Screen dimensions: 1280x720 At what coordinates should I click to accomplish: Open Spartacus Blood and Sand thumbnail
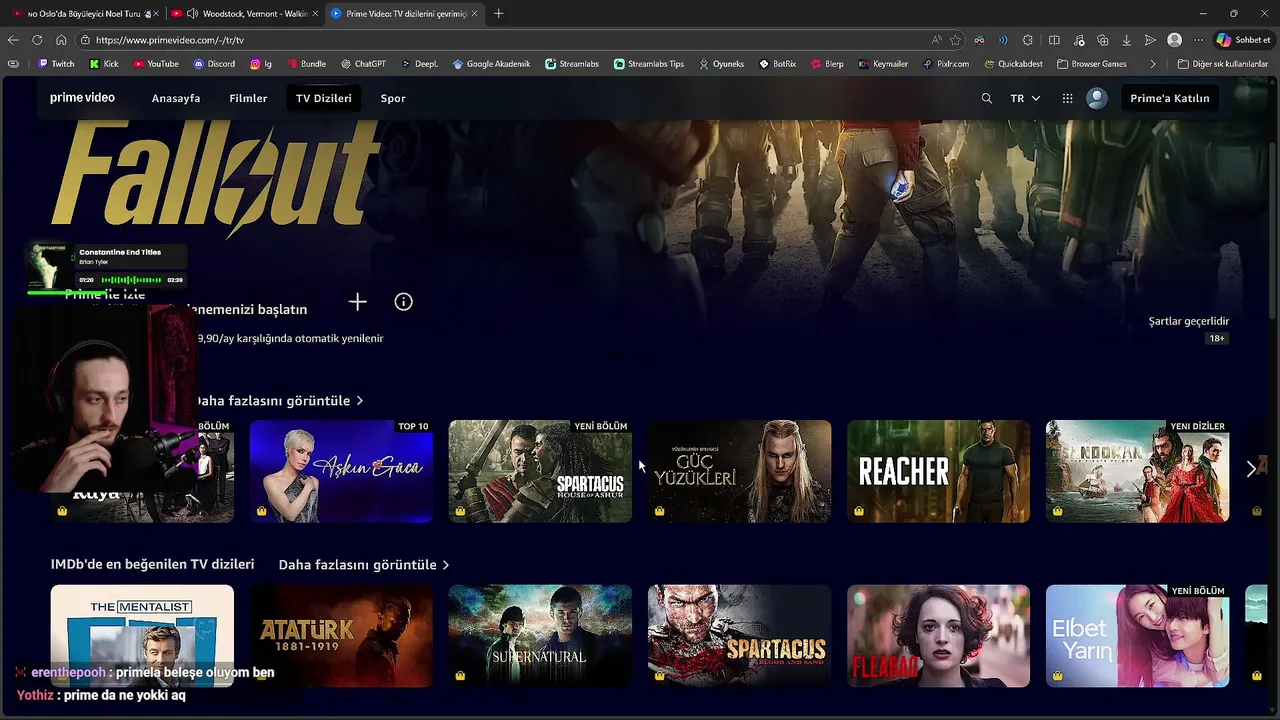point(739,636)
